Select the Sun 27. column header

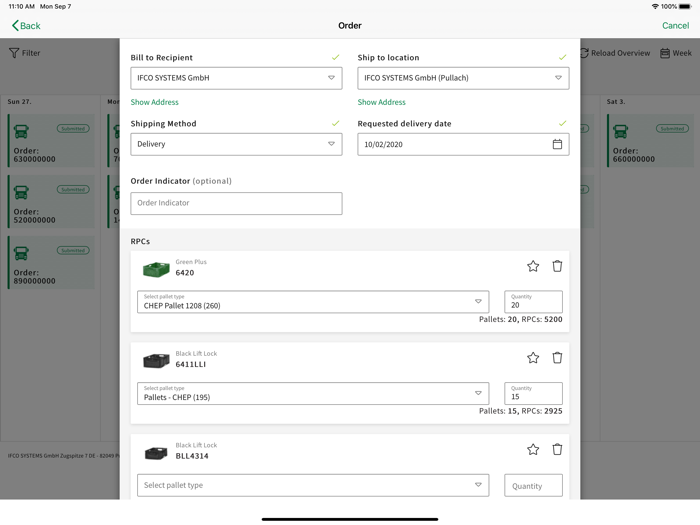[19, 101]
